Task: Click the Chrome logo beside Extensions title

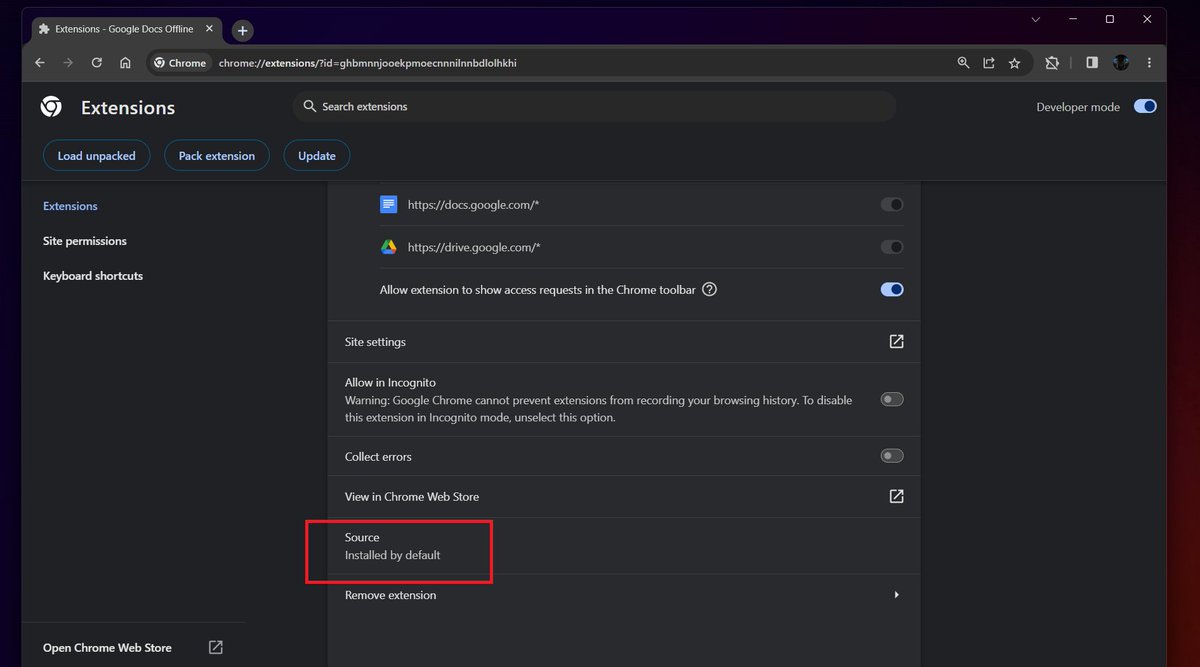Action: pyautogui.click(x=51, y=107)
